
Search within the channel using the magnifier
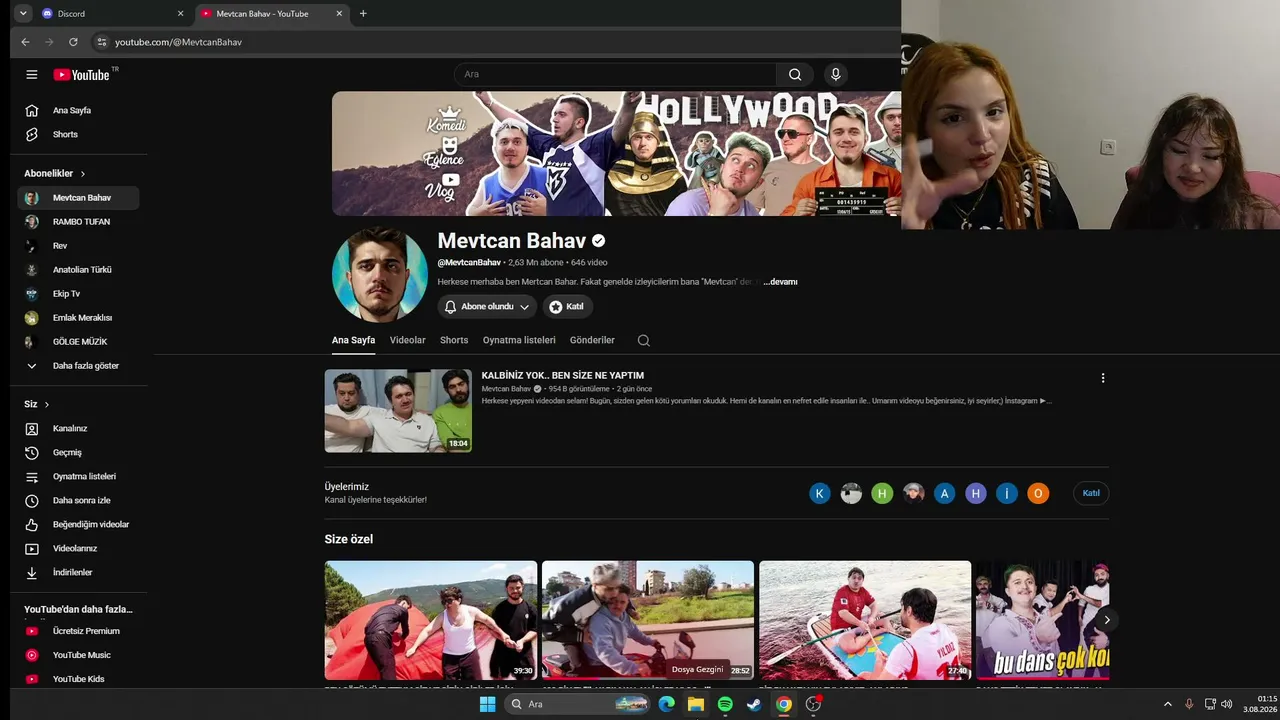(x=644, y=340)
